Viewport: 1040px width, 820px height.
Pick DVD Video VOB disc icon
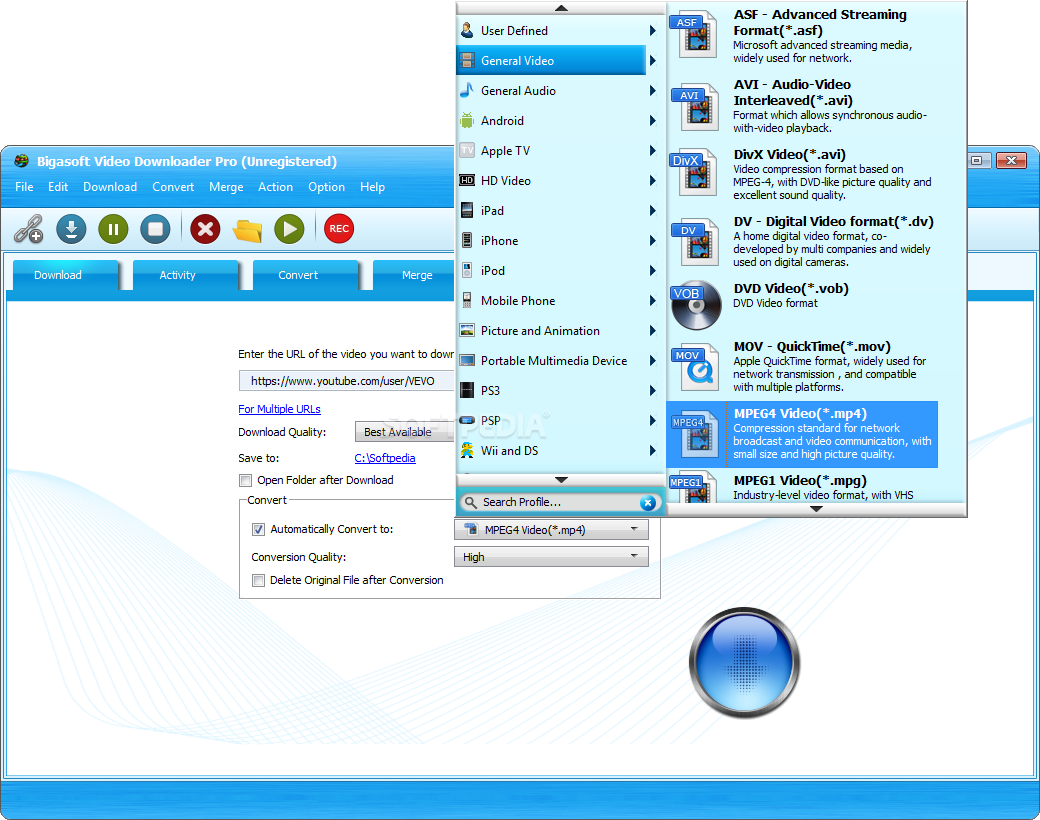(696, 305)
